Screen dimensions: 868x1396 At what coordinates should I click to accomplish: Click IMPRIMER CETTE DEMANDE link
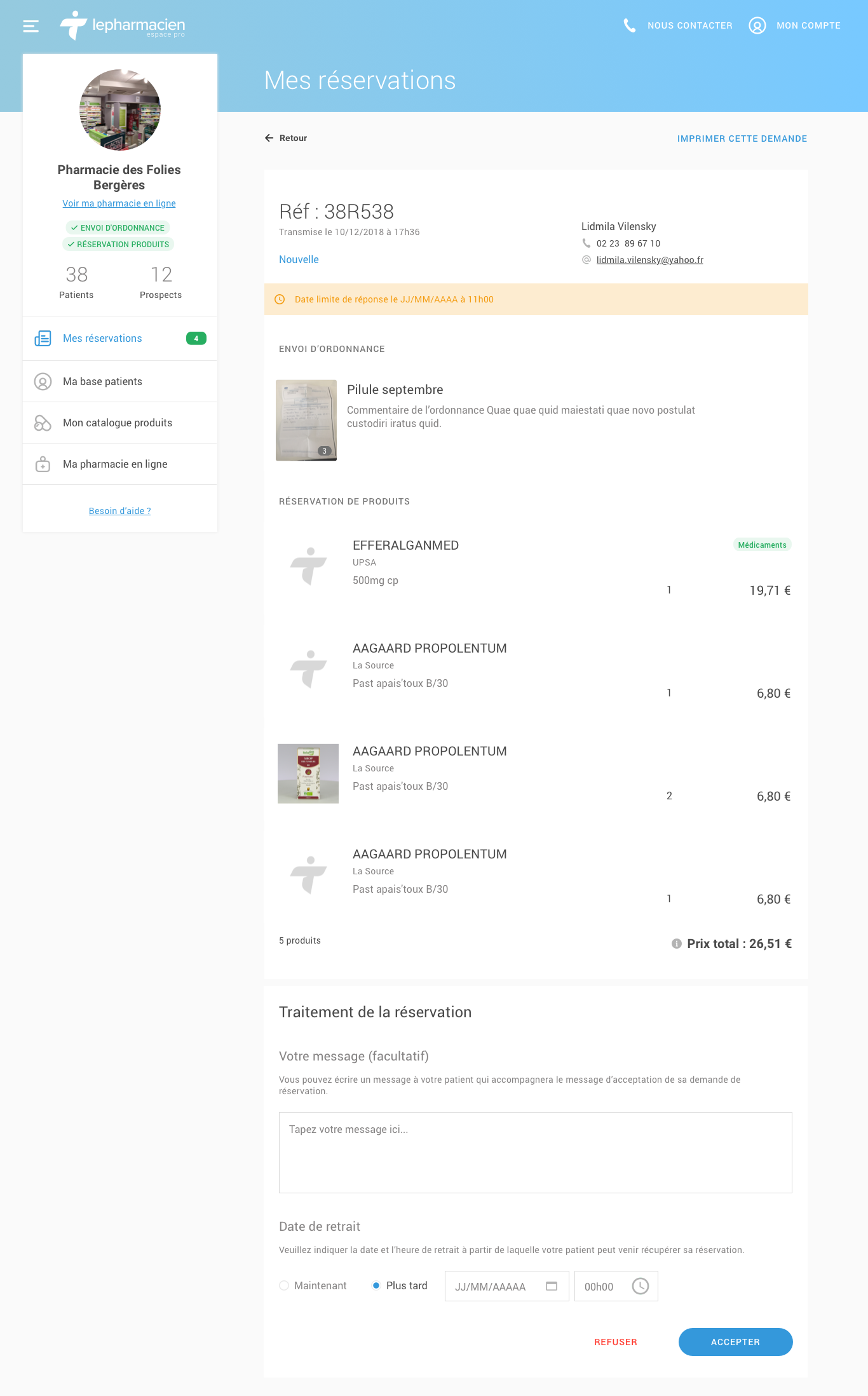click(742, 139)
